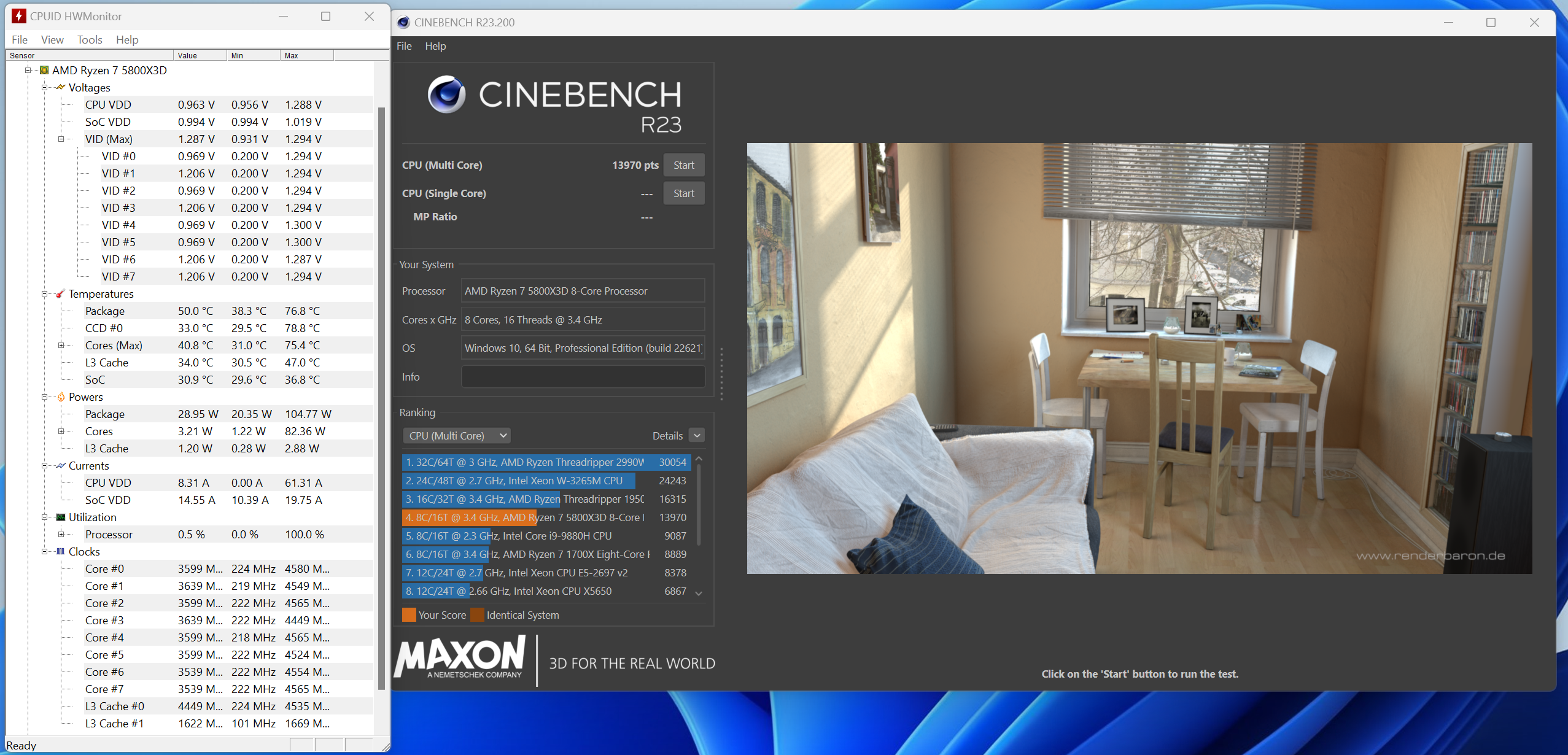Click the Currents category icon
Viewport: 1568px width, 755px height.
[60, 466]
